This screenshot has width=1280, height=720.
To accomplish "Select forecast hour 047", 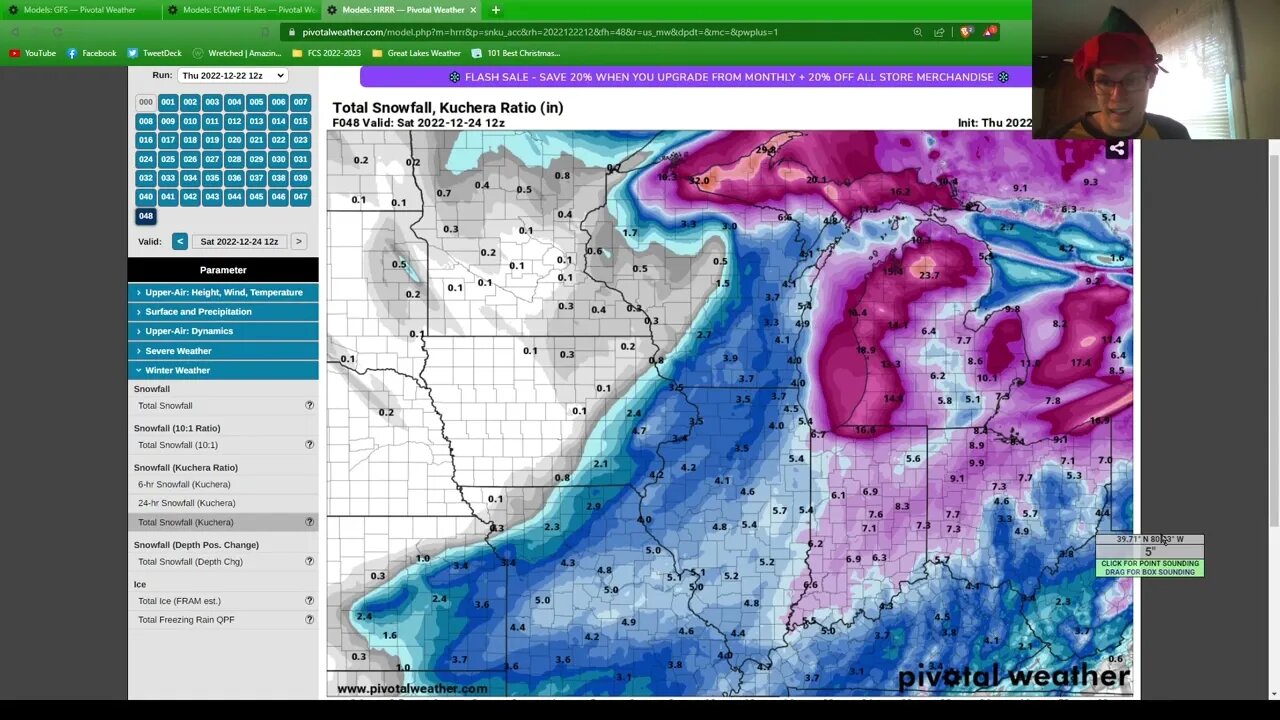I will [300, 197].
